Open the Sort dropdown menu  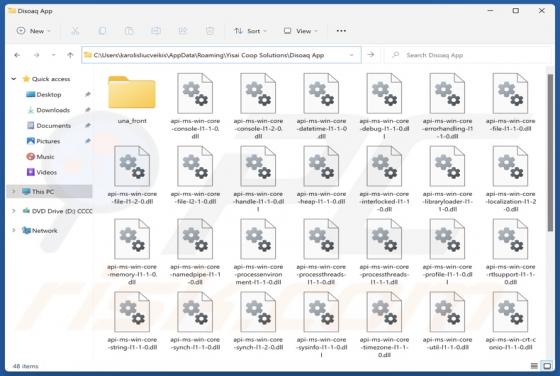pos(251,31)
